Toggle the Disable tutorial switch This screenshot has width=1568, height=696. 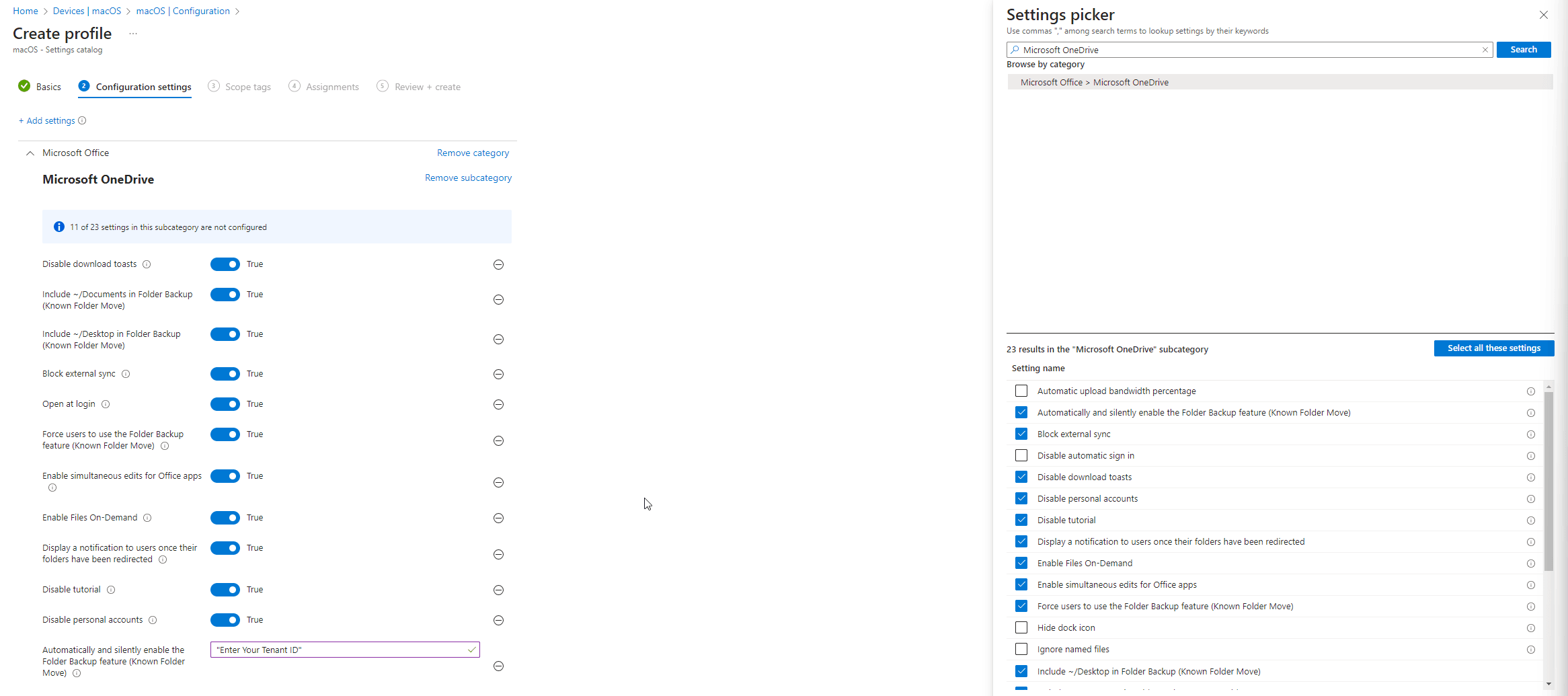225,590
